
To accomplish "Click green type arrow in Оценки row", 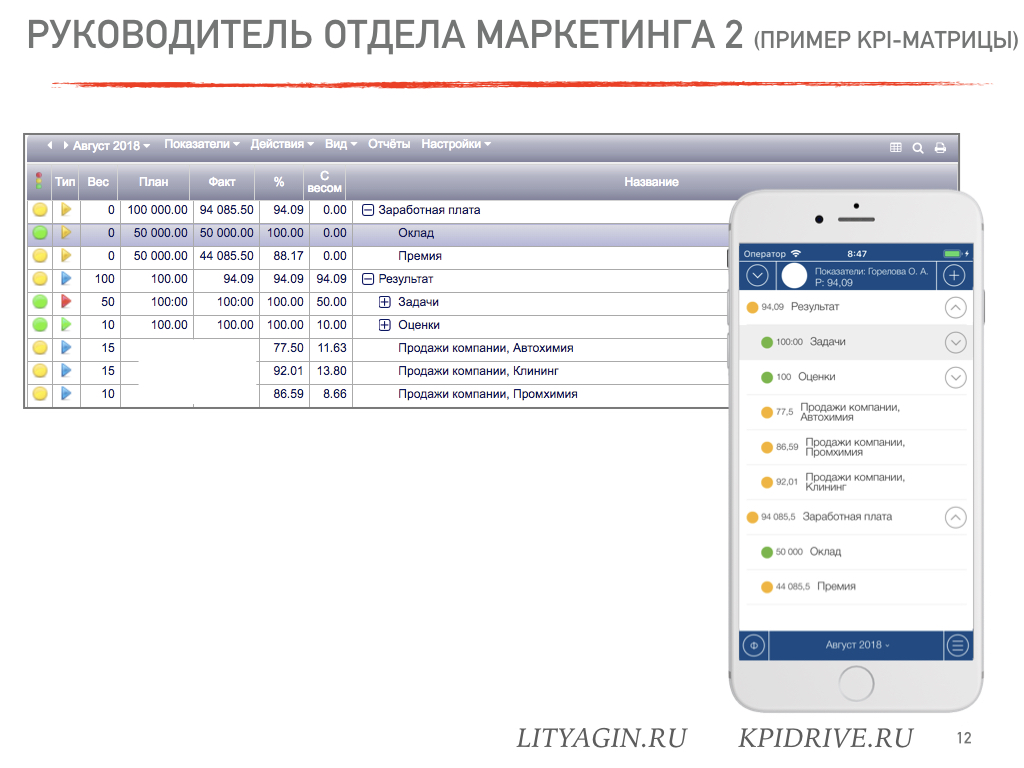I will (x=66, y=325).
